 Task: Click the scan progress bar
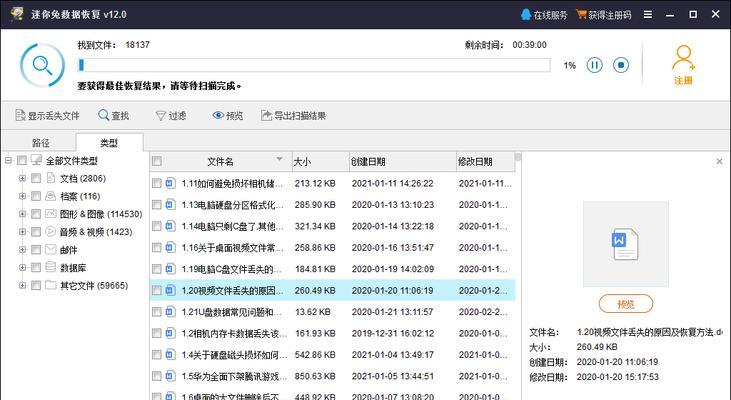pyautogui.click(x=314, y=65)
